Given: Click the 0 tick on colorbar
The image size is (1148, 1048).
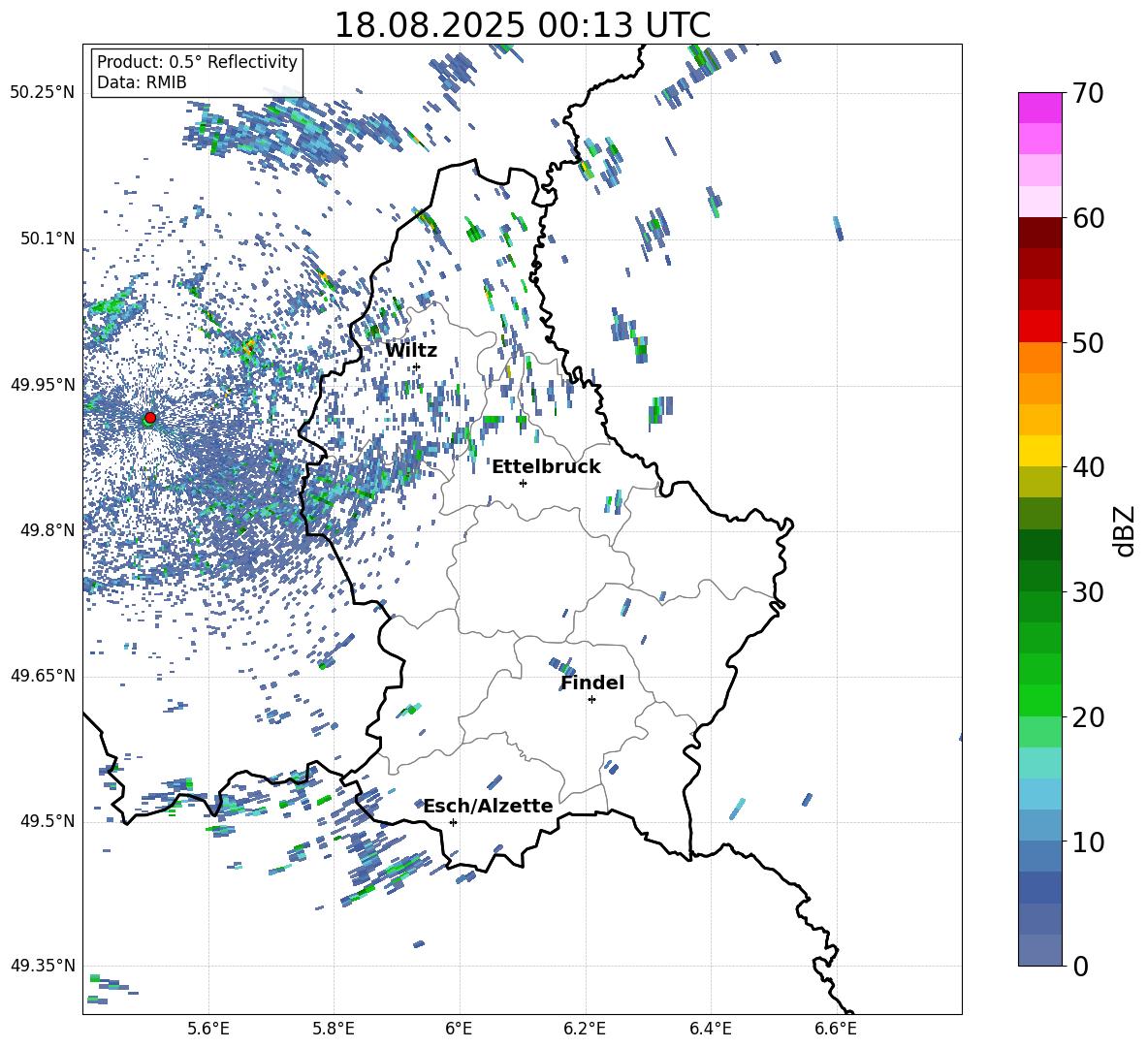Looking at the screenshot, I should pyautogui.click(x=1080, y=967).
